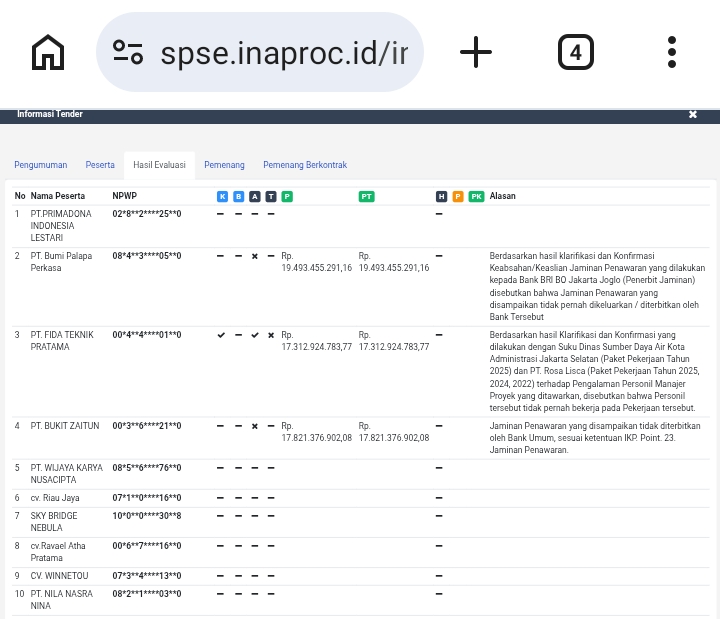Click NPWP 07*3**4****13**0
The image size is (720, 619).
[146, 576]
